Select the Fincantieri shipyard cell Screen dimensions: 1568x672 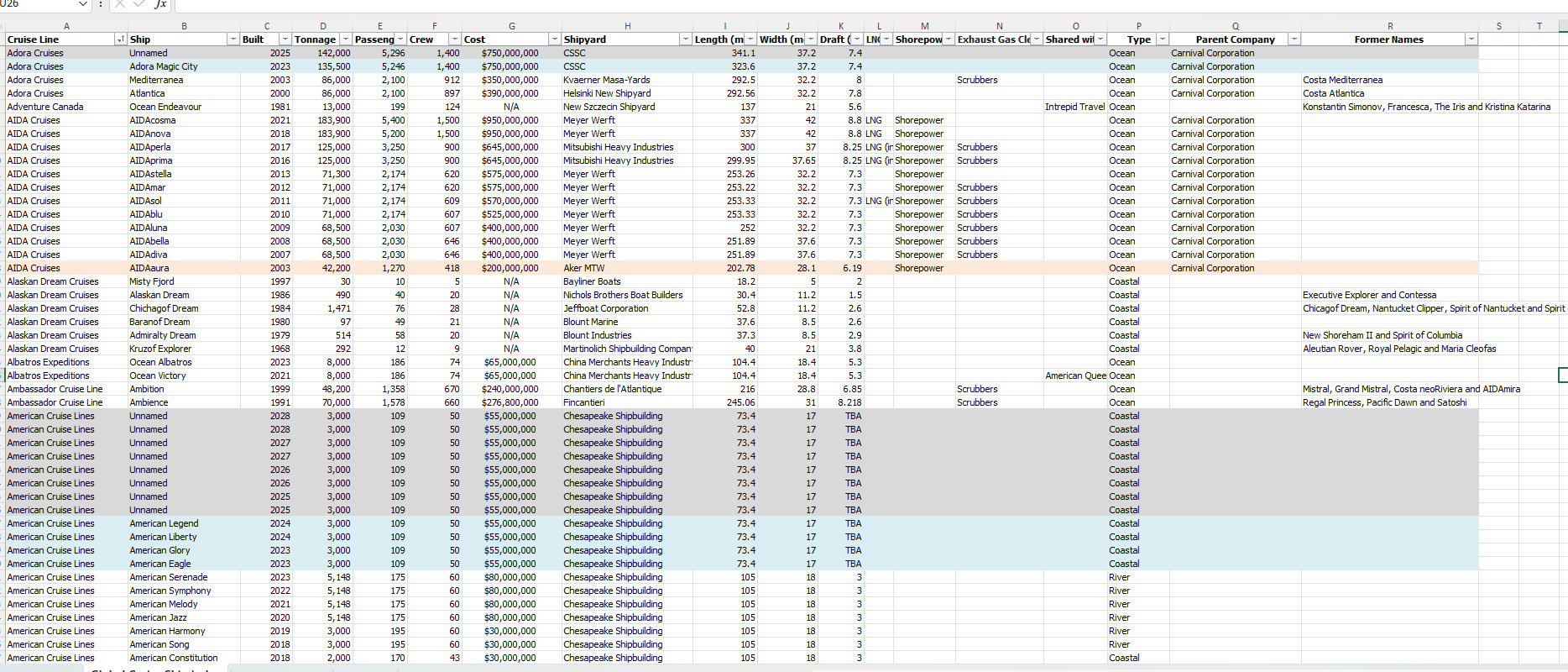click(627, 402)
